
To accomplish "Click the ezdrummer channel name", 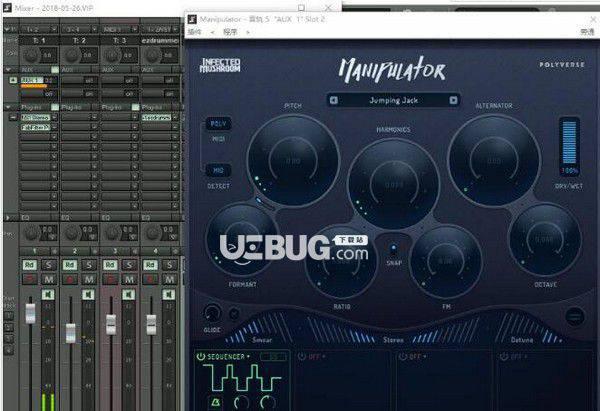I will pyautogui.click(x=160, y=40).
